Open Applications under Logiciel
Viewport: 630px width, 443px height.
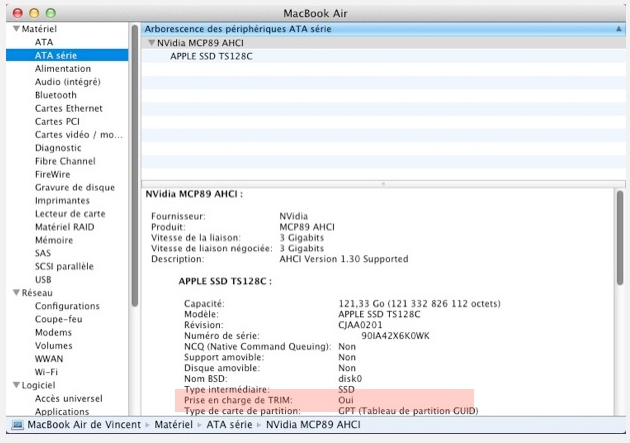point(62,412)
